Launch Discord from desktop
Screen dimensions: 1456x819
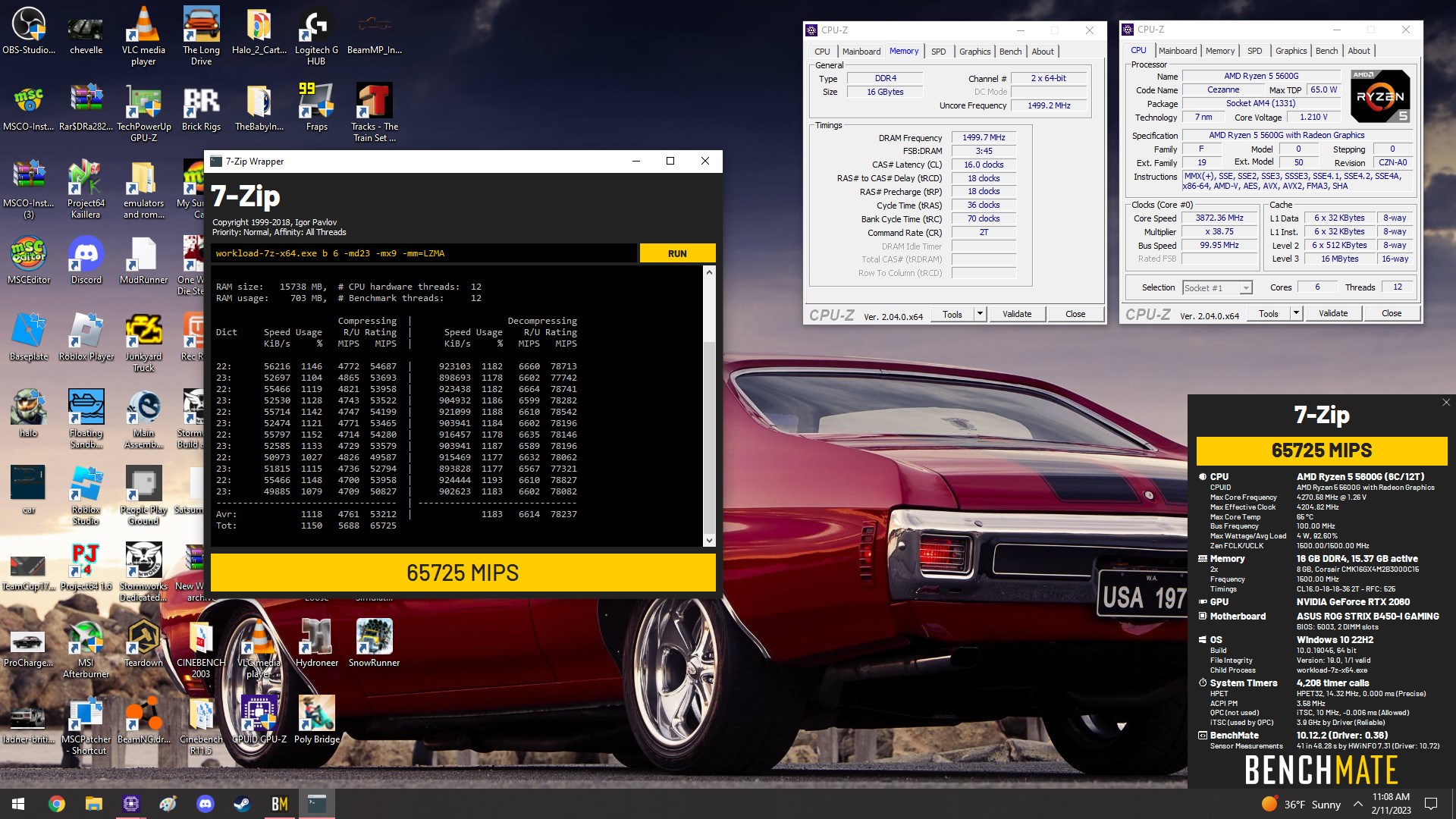pos(86,260)
